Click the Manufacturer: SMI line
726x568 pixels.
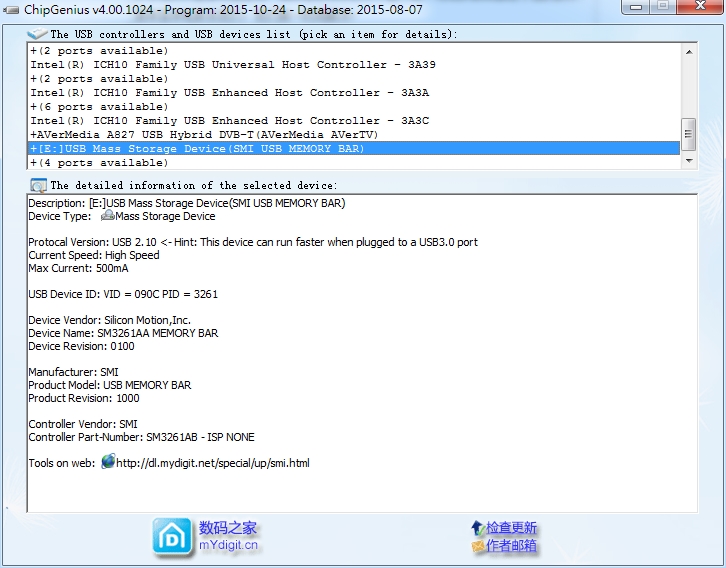click(73, 372)
